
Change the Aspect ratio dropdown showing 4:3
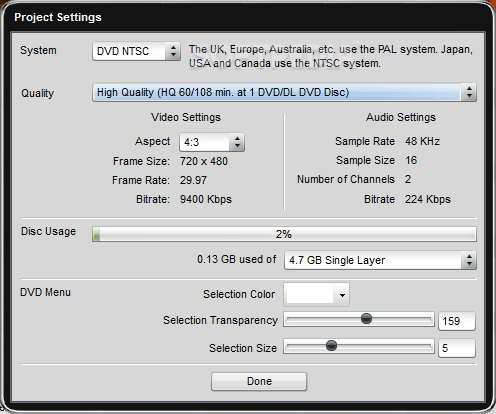(x=212, y=142)
